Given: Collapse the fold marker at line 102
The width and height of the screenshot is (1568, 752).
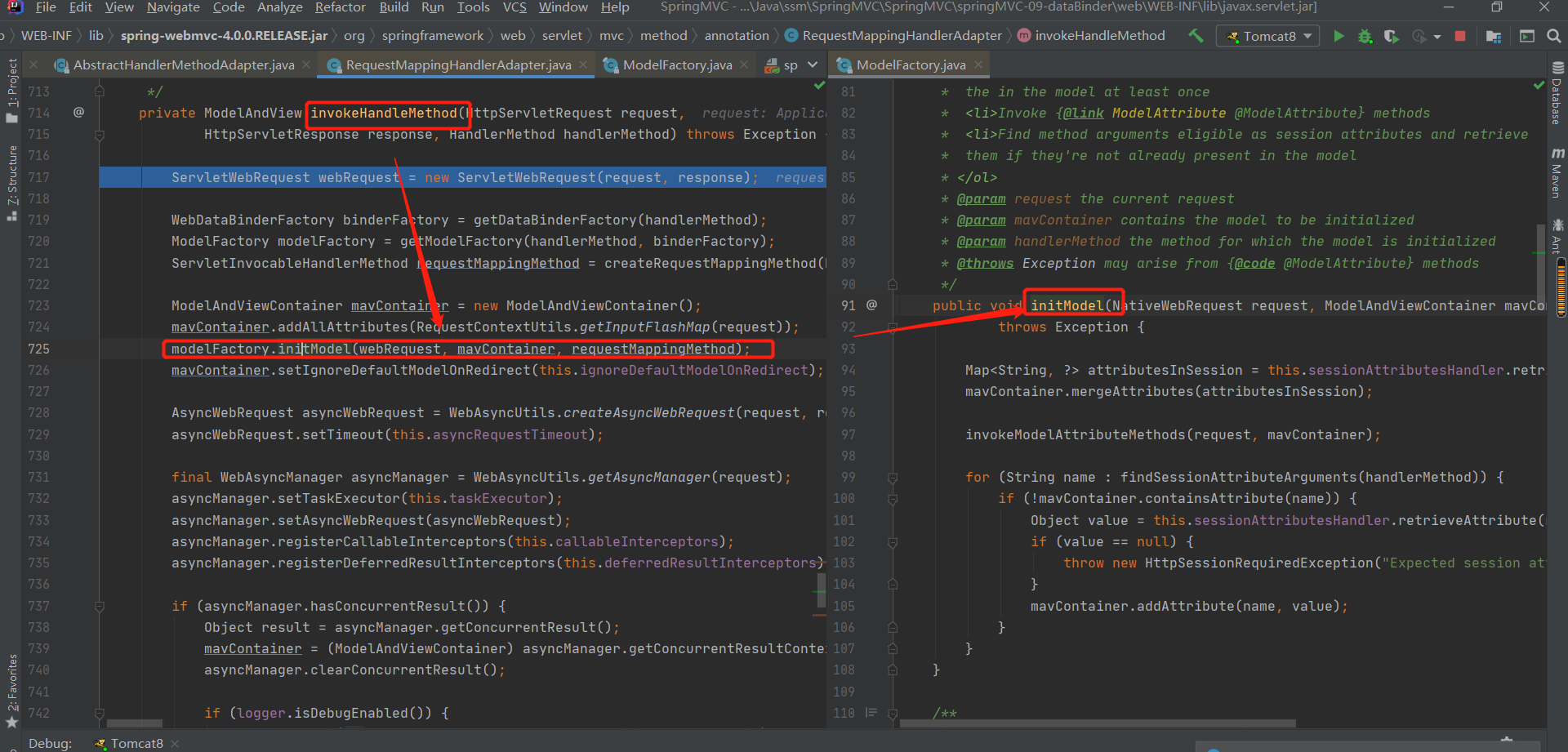Looking at the screenshot, I should point(893,542).
